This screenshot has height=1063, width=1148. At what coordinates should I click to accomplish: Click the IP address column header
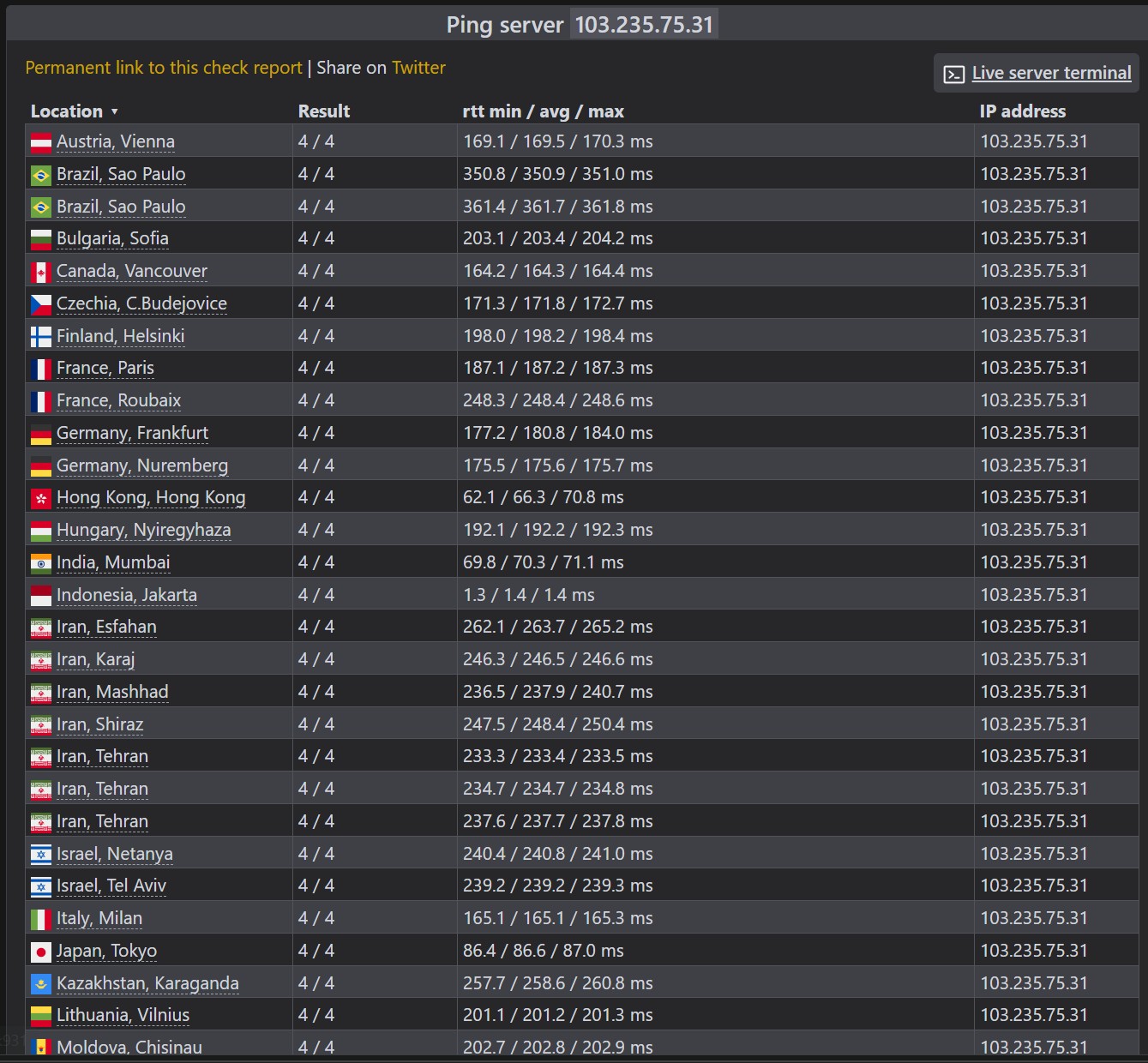pos(1023,111)
